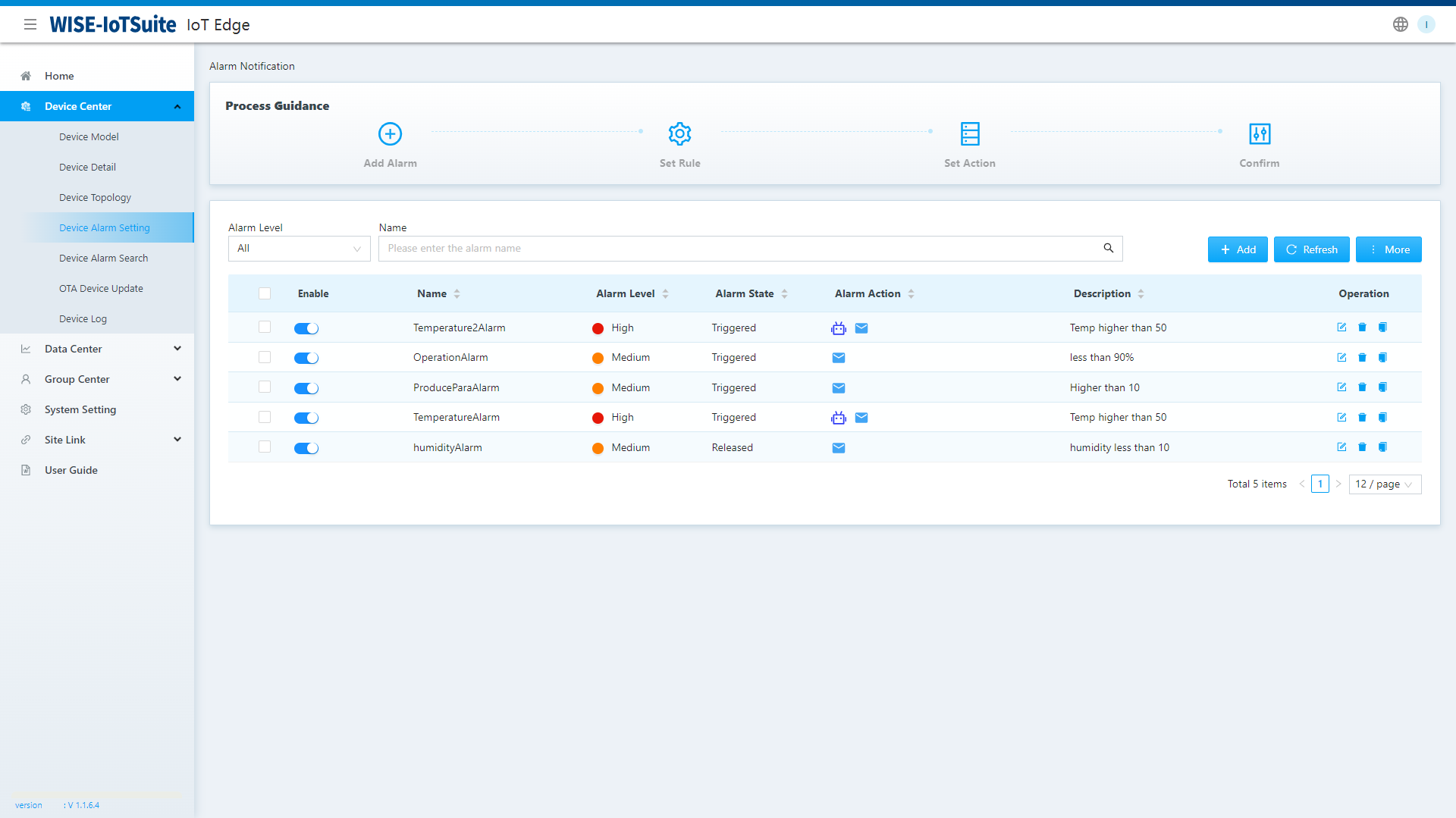Image resolution: width=1456 pixels, height=818 pixels.
Task: Click the copy icon for humidityAlarm row
Action: point(1382,447)
